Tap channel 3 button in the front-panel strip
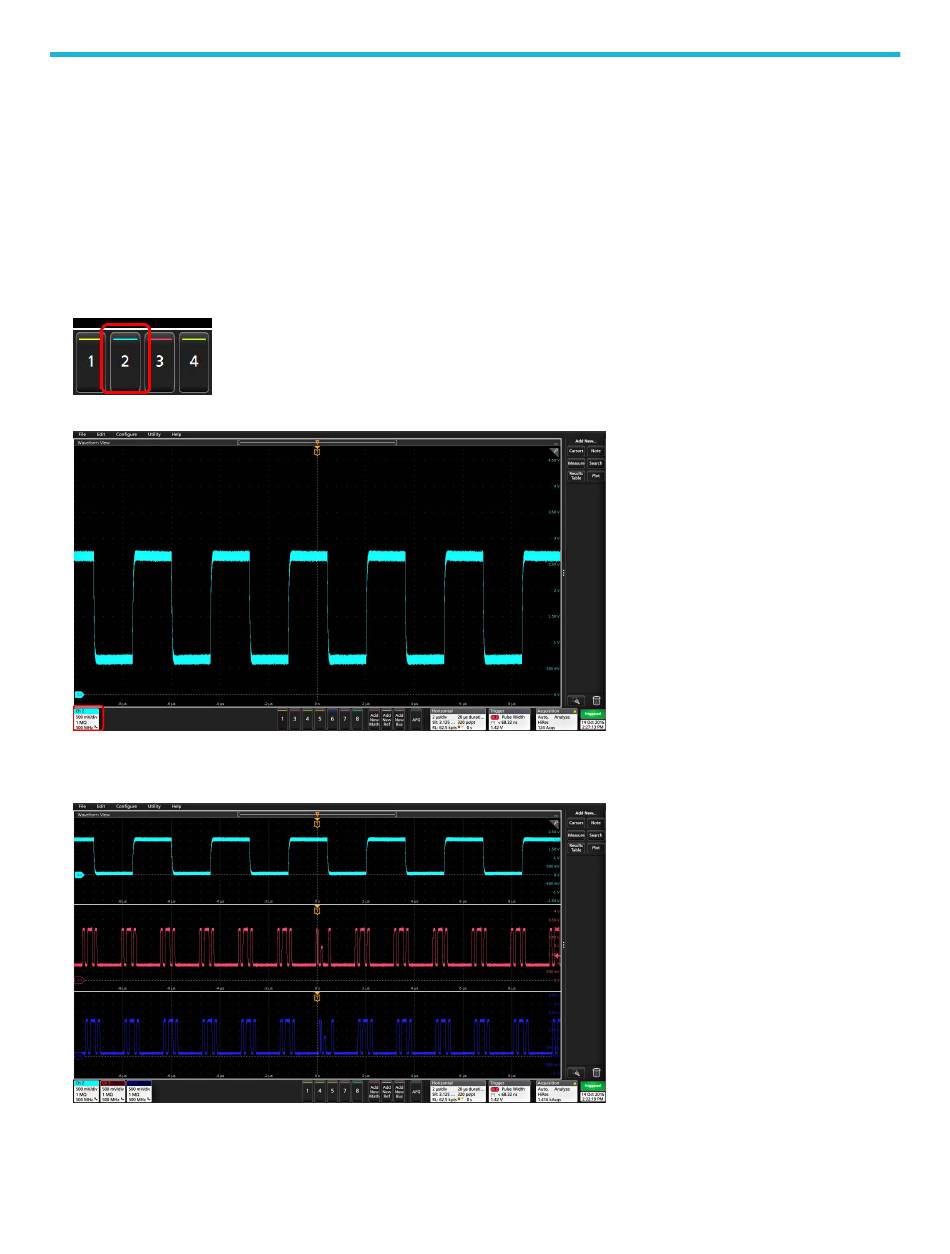The height and width of the screenshot is (1254, 950). tap(159, 360)
